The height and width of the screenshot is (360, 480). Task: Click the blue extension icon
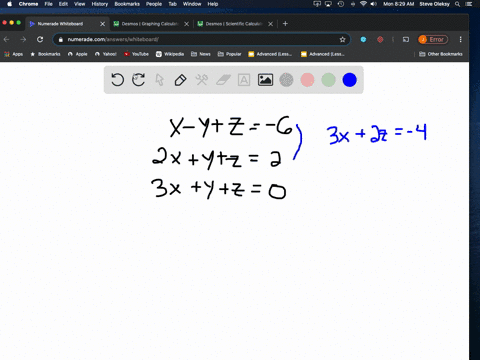pos(363,39)
